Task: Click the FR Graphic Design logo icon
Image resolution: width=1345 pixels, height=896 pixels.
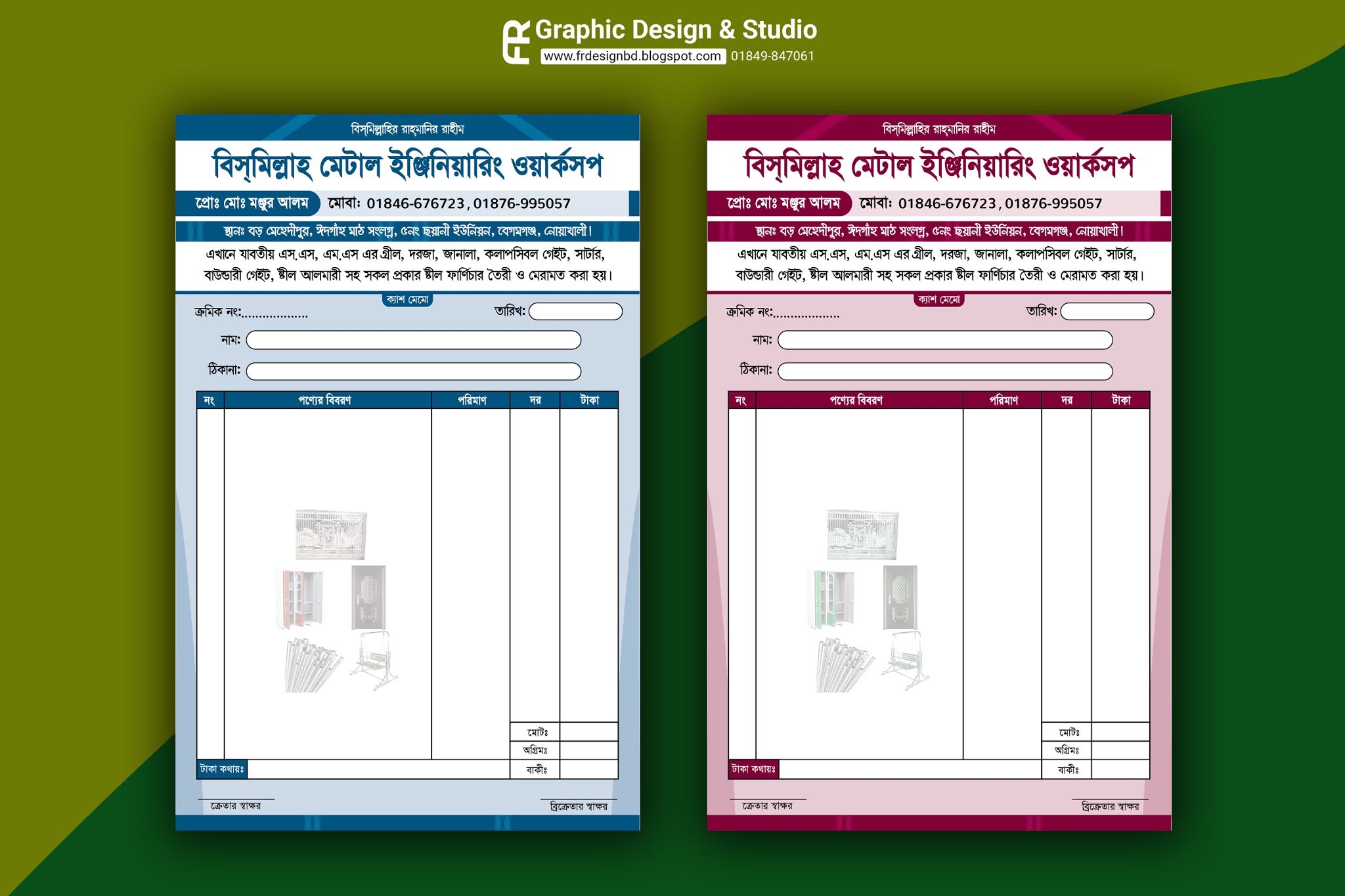Action: (x=516, y=39)
